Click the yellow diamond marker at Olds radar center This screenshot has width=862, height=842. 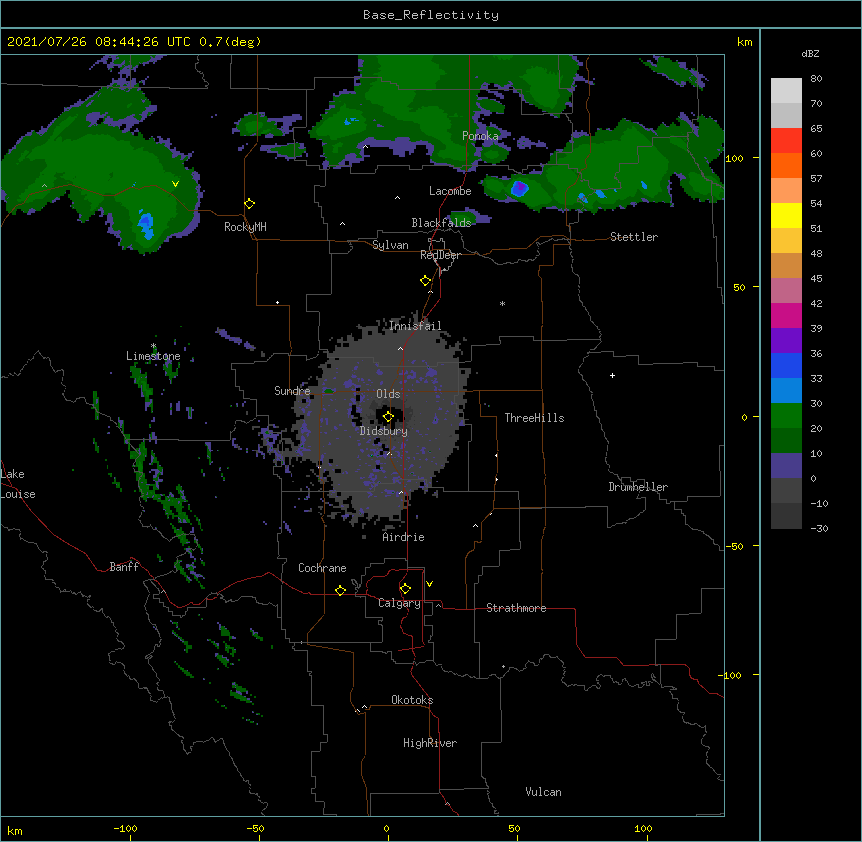pyautogui.click(x=388, y=417)
